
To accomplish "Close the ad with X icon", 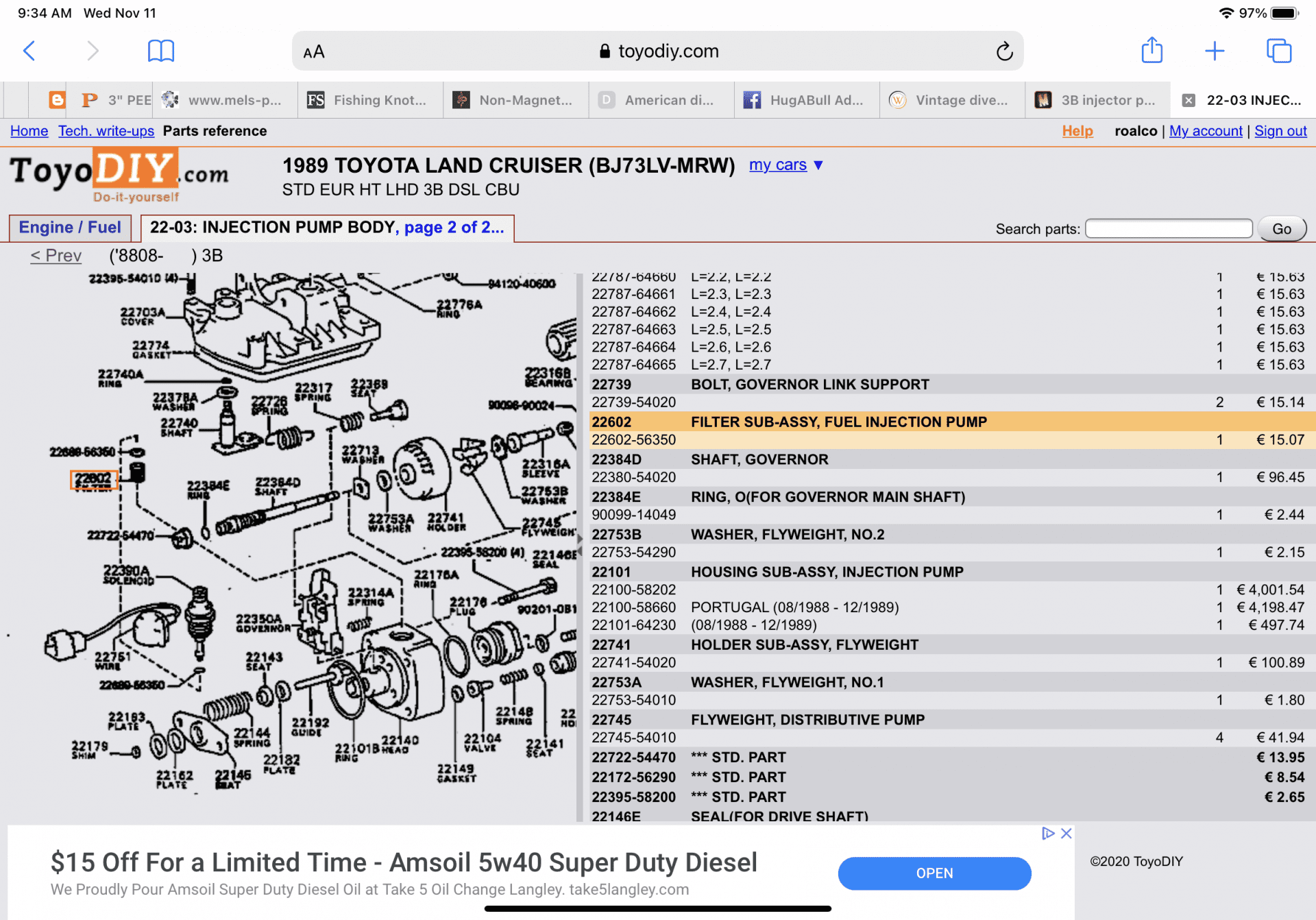I will click(1067, 834).
